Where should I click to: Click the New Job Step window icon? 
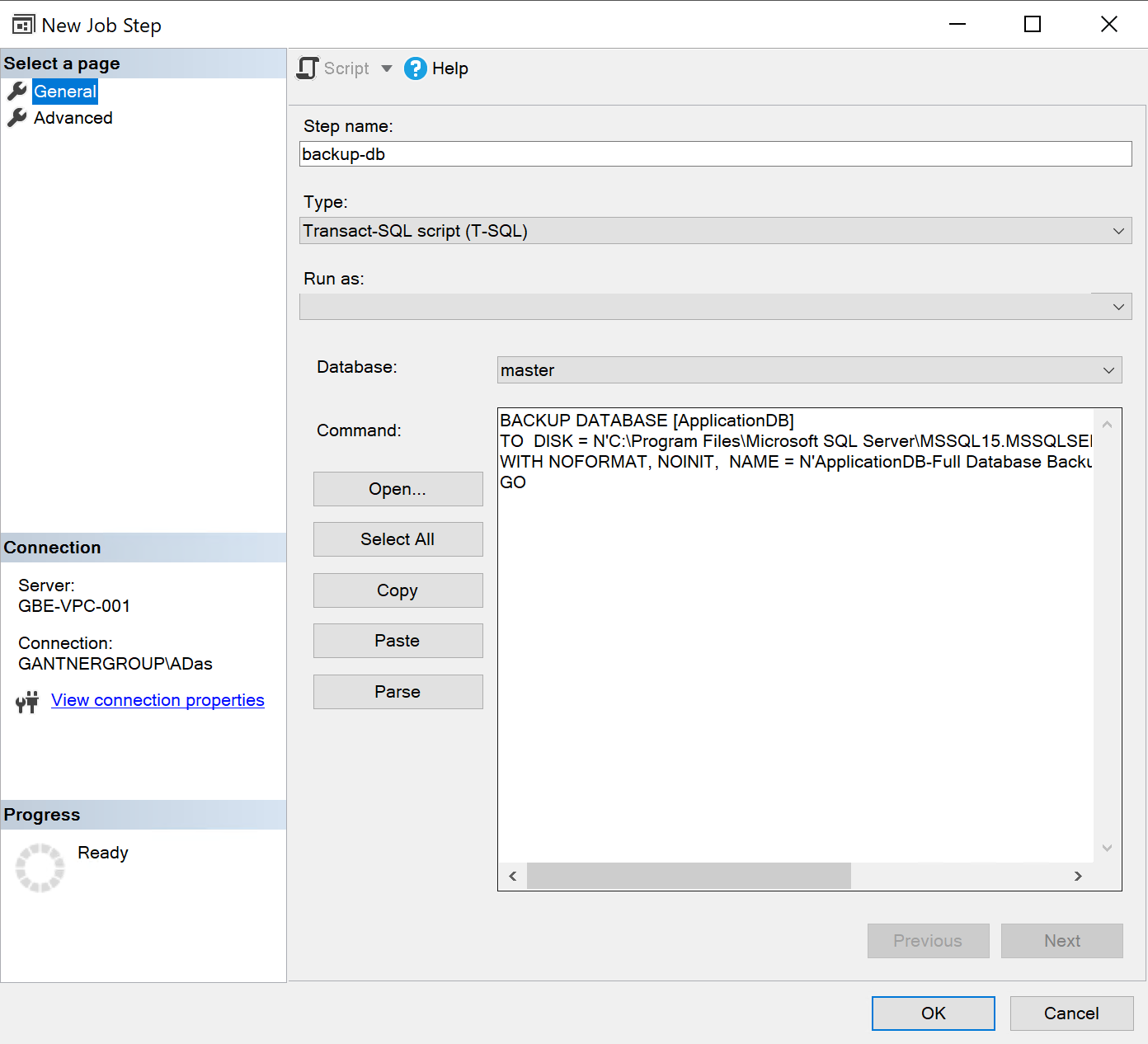[23, 25]
